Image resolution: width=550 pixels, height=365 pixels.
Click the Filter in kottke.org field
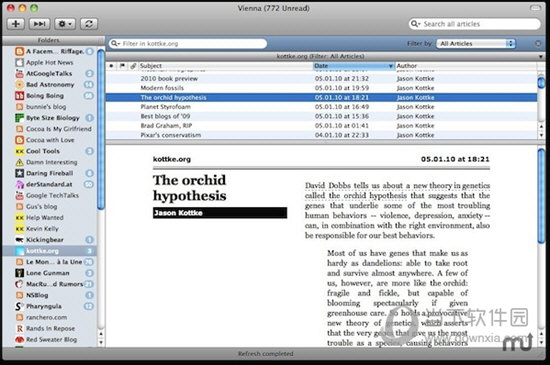coord(188,43)
